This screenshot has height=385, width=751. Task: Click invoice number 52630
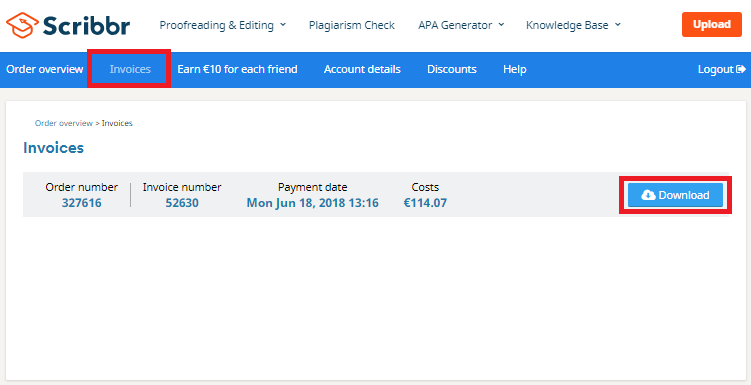click(x=182, y=203)
